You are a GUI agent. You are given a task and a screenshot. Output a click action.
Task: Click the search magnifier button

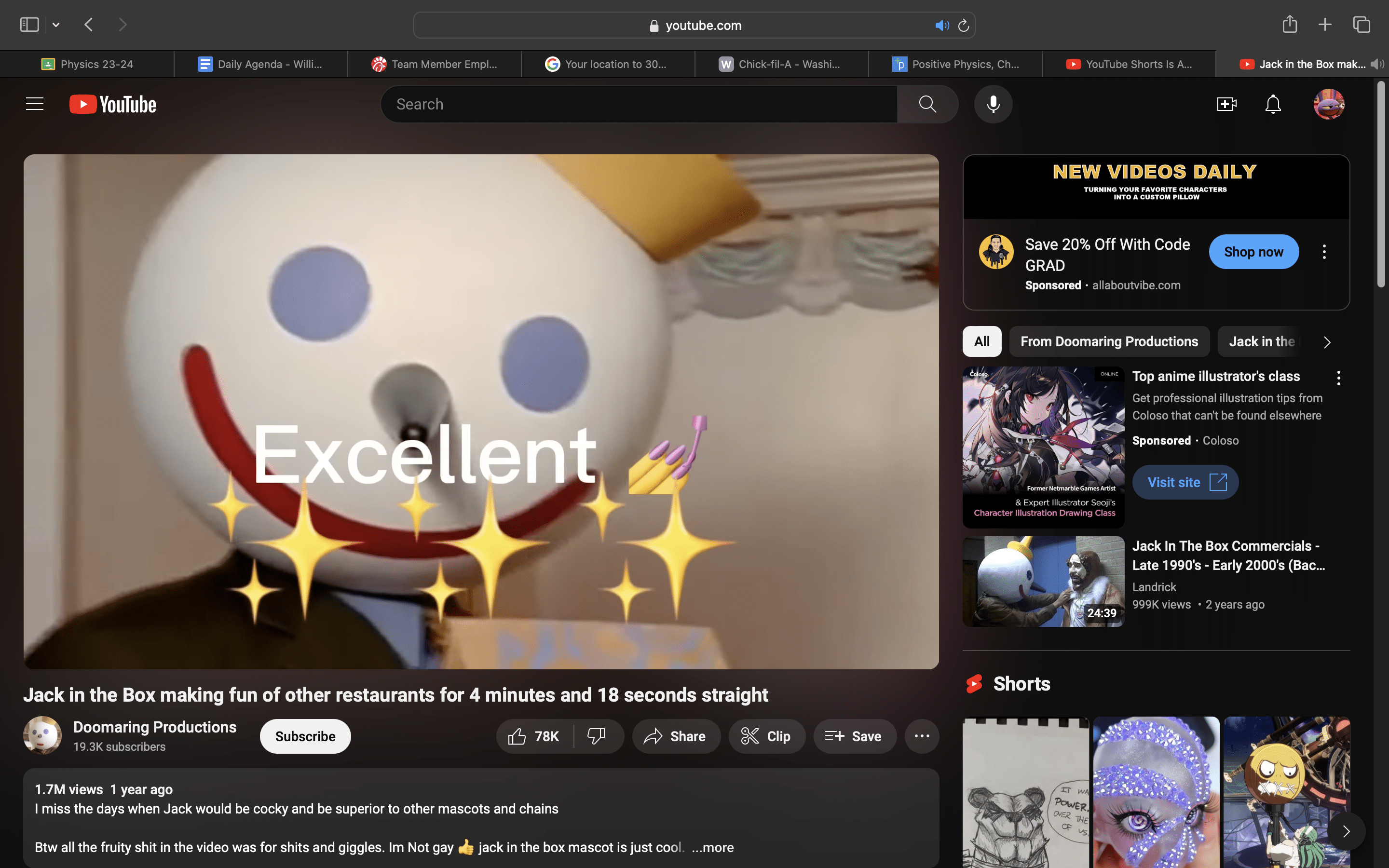[927, 104]
